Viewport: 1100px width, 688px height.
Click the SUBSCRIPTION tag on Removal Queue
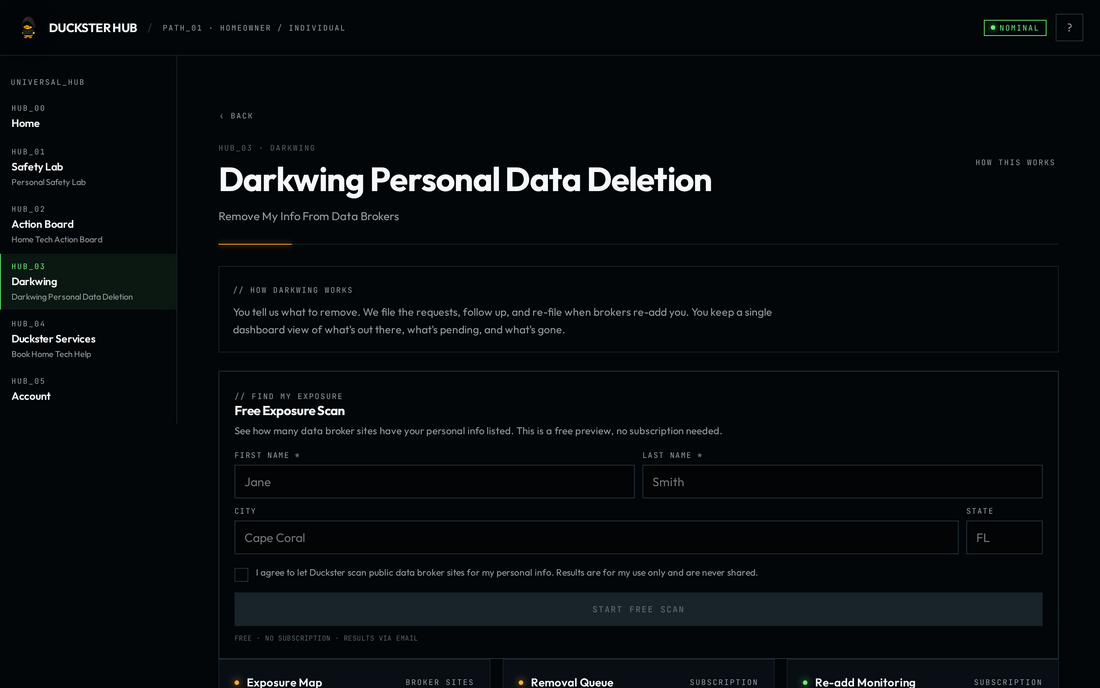(x=724, y=682)
